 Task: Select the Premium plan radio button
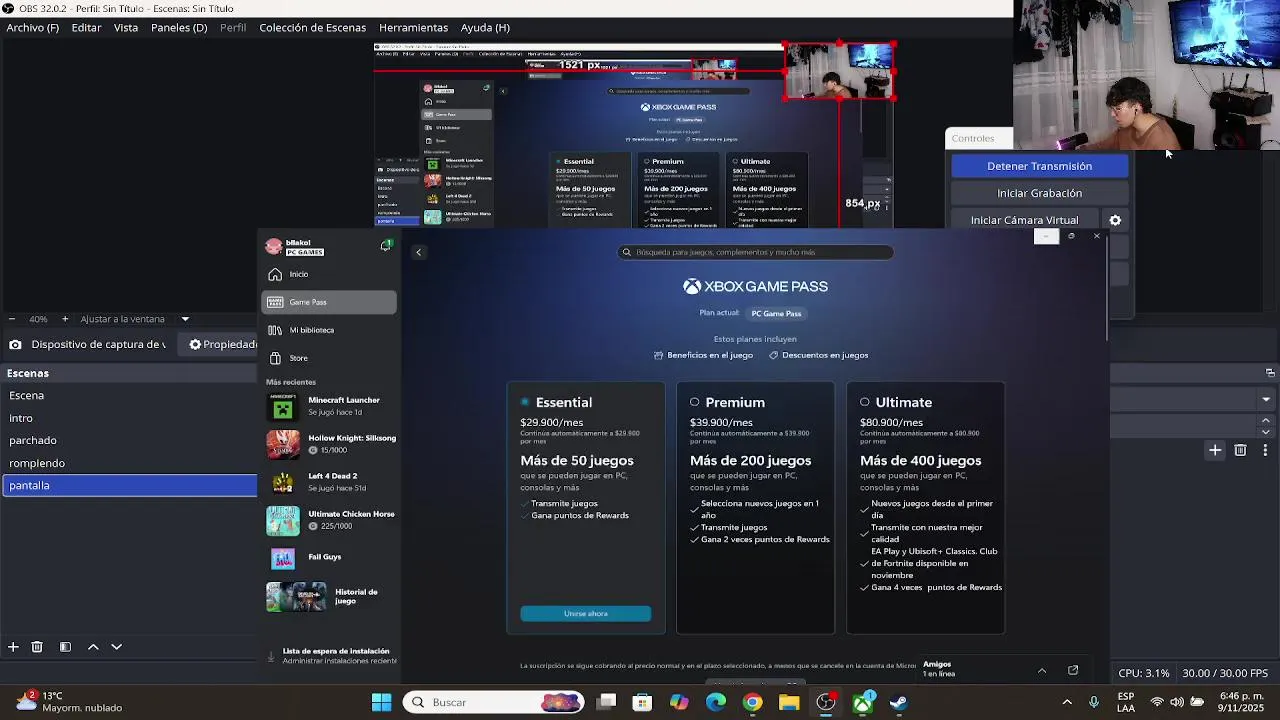[x=695, y=402]
